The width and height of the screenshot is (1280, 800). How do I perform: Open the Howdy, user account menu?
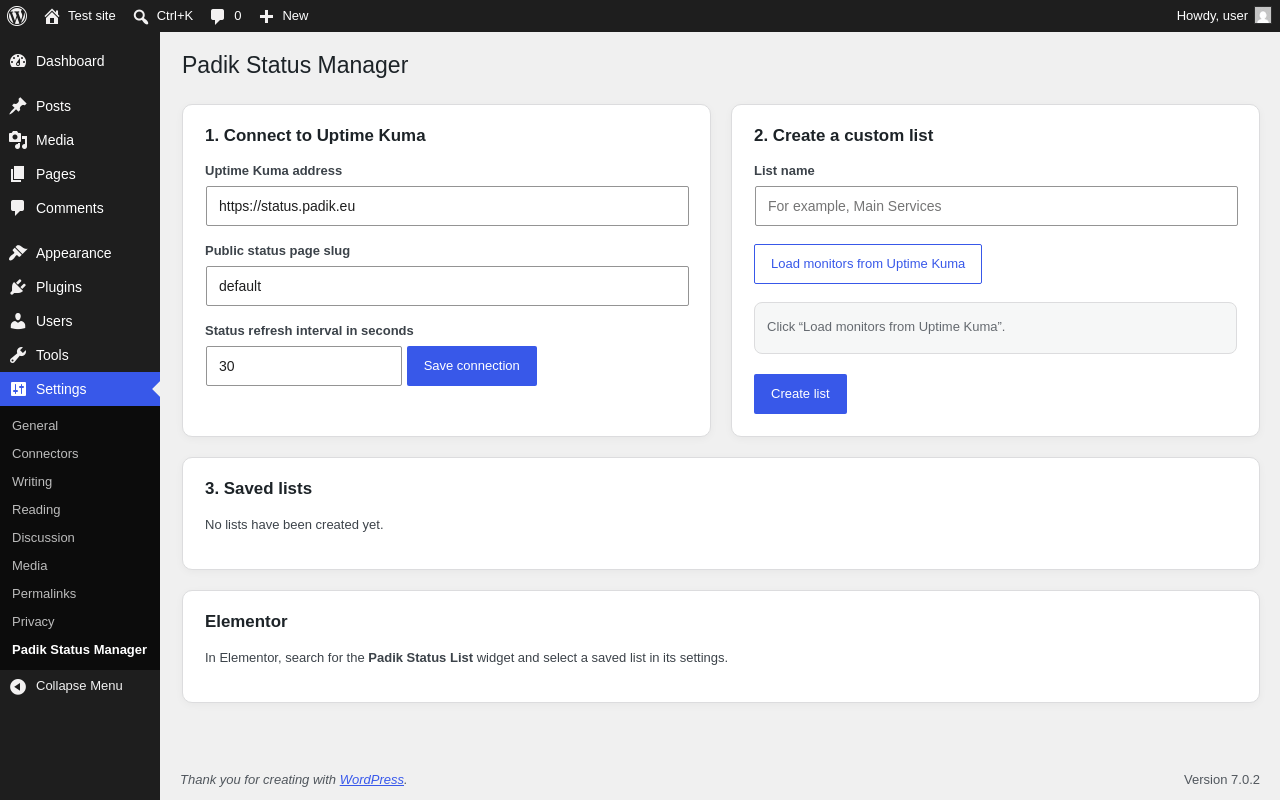1224,16
